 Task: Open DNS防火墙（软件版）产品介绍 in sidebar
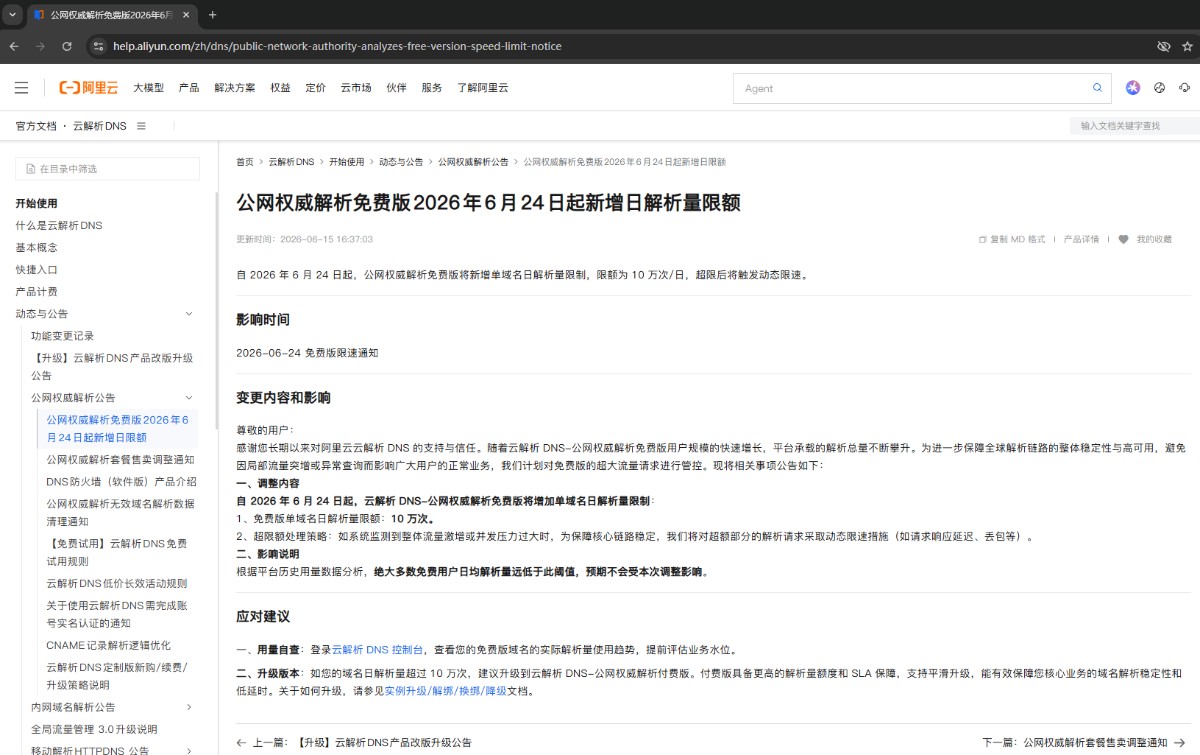pyautogui.click(x=121, y=482)
